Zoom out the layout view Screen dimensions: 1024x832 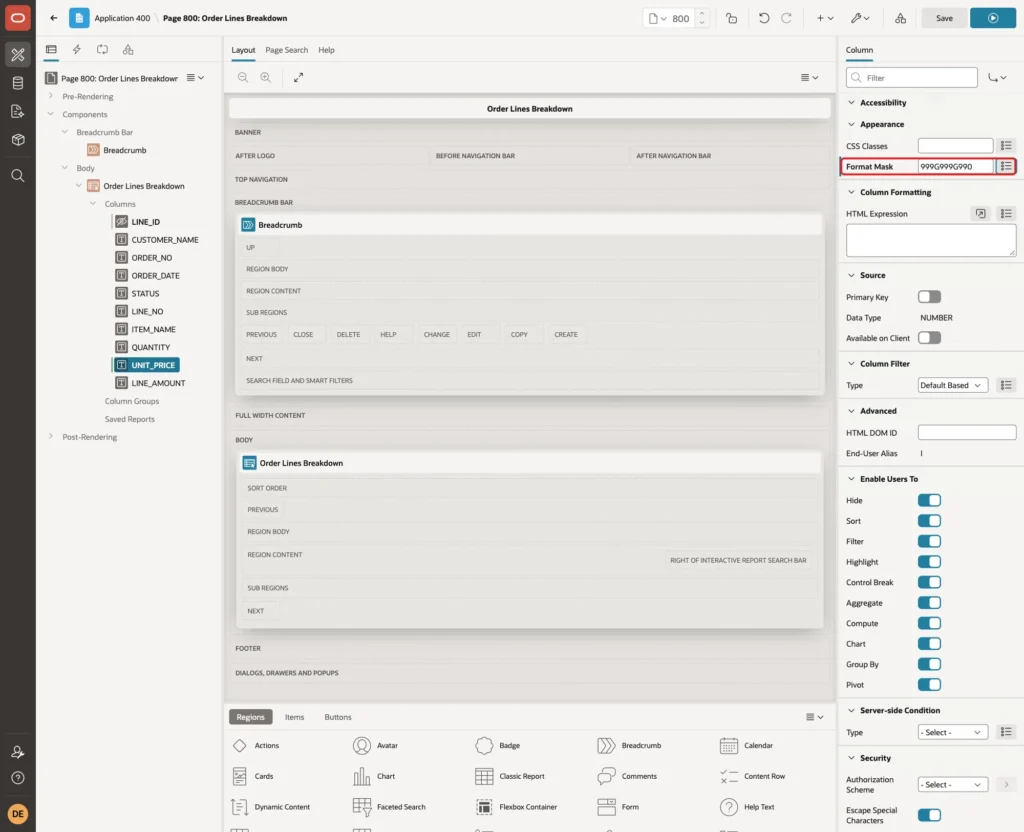[x=243, y=77]
